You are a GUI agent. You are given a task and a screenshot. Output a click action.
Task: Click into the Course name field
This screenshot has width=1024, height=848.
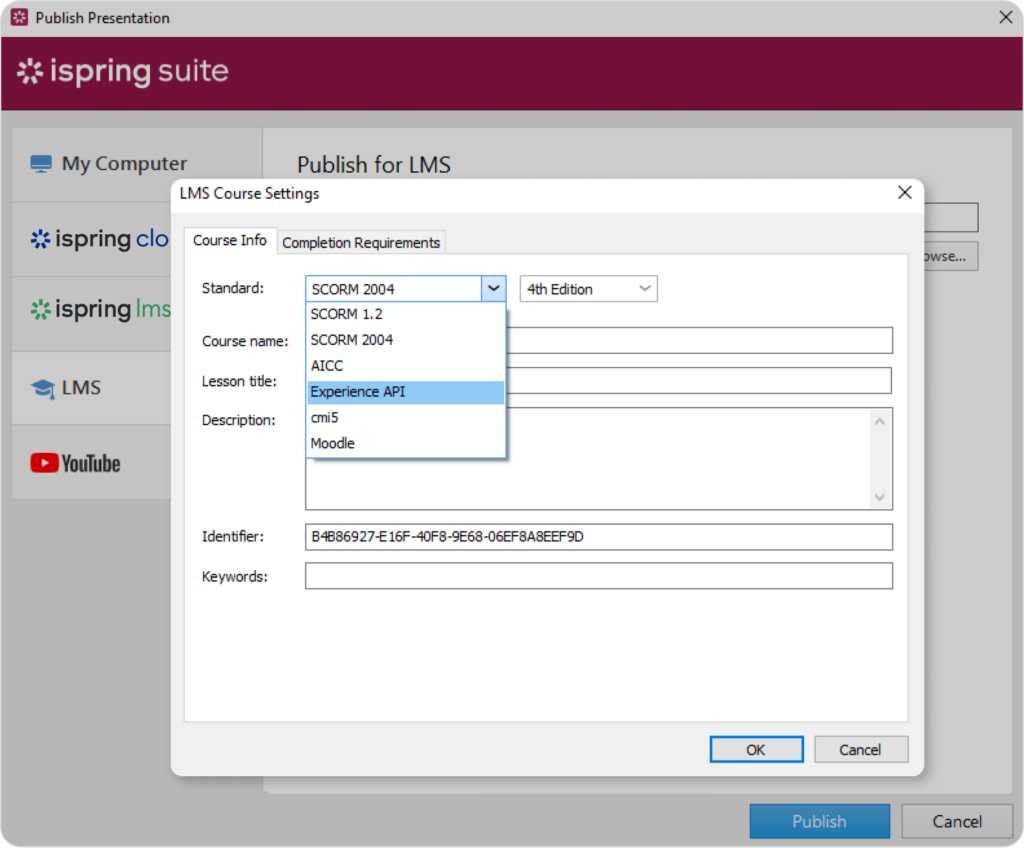pos(699,340)
